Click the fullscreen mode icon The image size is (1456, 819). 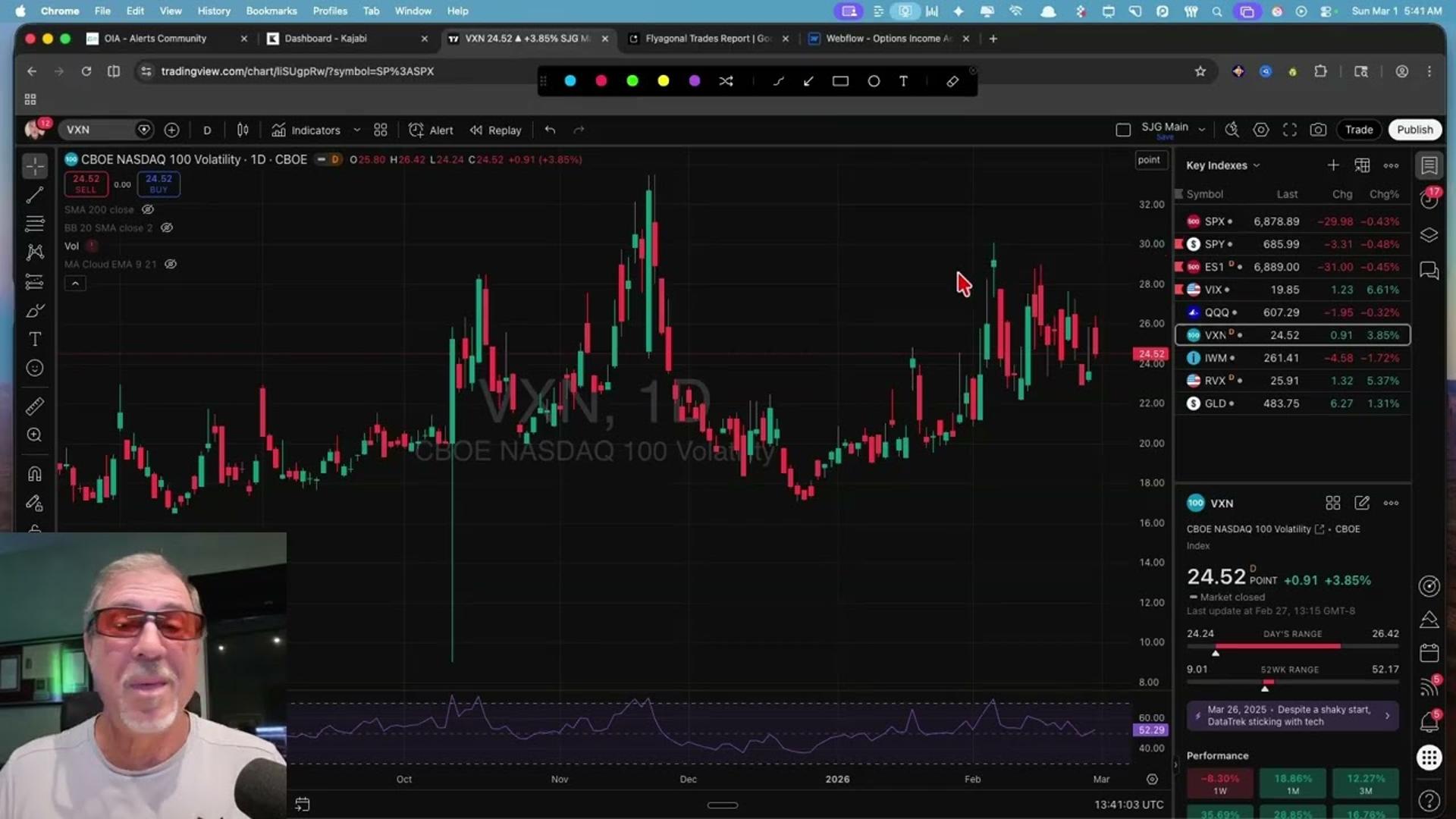(1289, 130)
